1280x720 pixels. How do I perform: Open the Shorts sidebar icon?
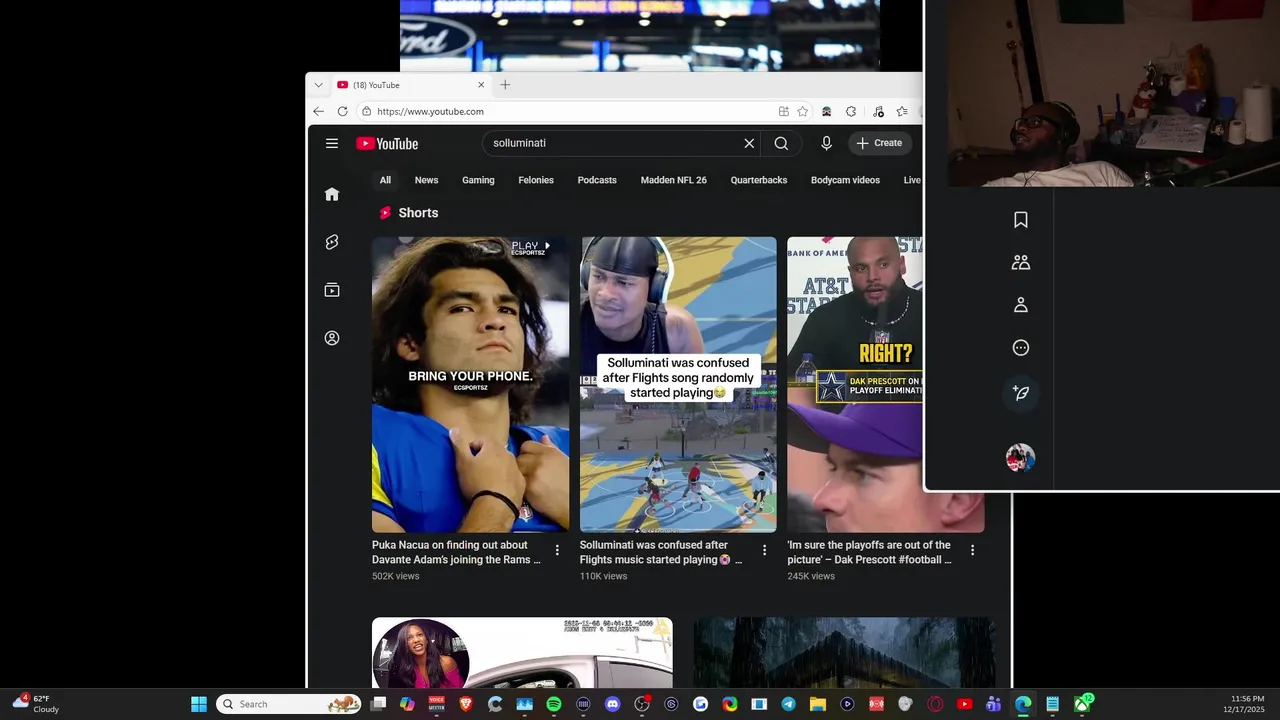pos(332,242)
